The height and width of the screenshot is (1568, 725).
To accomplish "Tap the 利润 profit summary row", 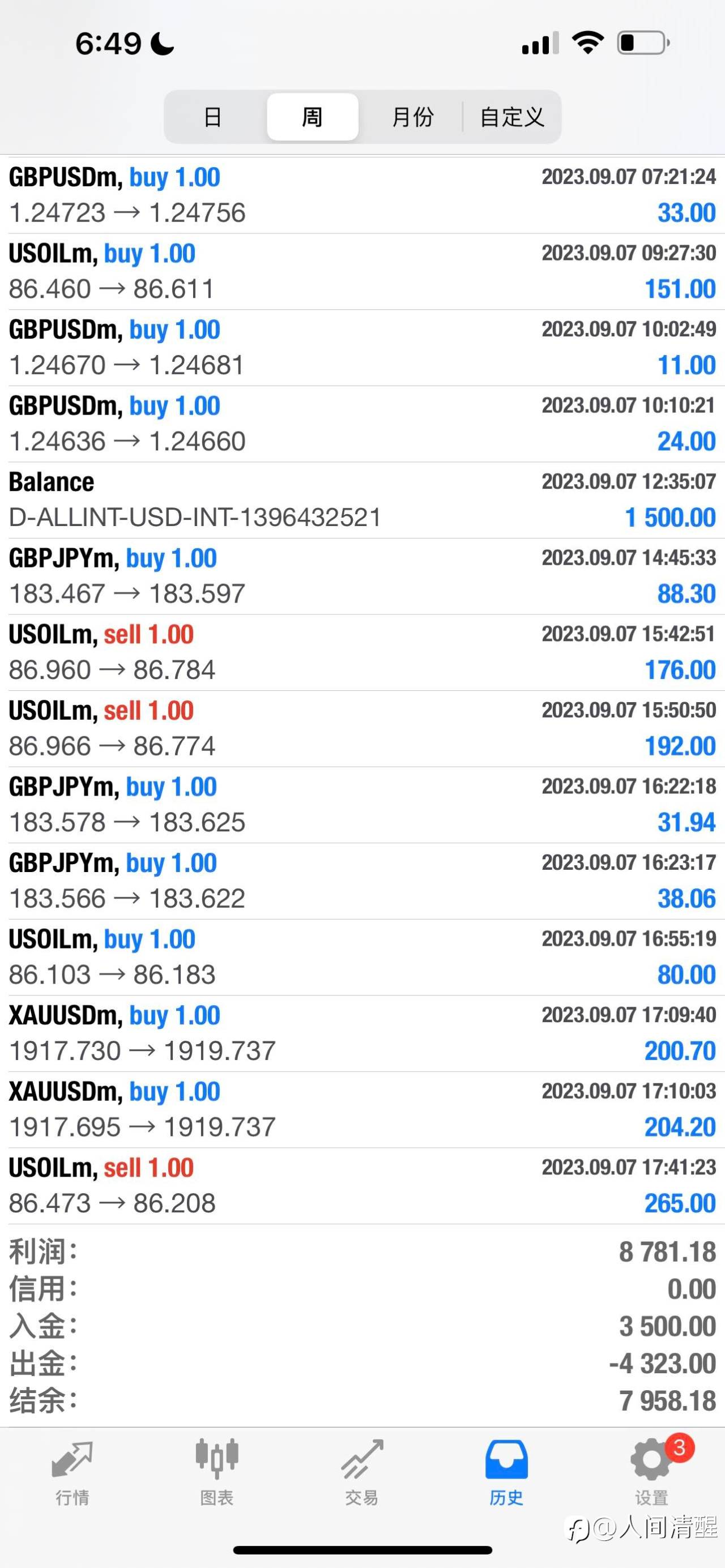I will pyautogui.click(x=362, y=1252).
